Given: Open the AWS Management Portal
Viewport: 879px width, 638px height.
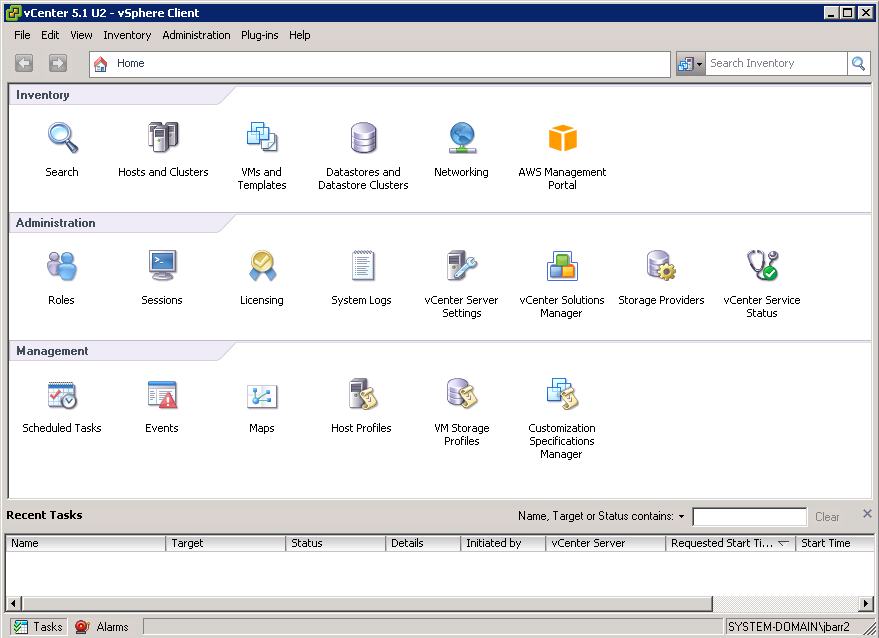Looking at the screenshot, I should (562, 138).
